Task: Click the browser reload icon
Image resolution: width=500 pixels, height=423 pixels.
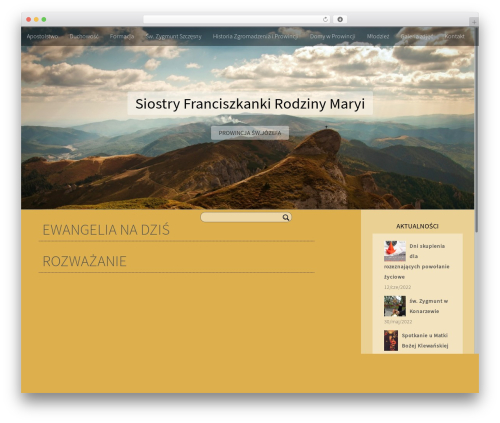Action: tap(325, 19)
